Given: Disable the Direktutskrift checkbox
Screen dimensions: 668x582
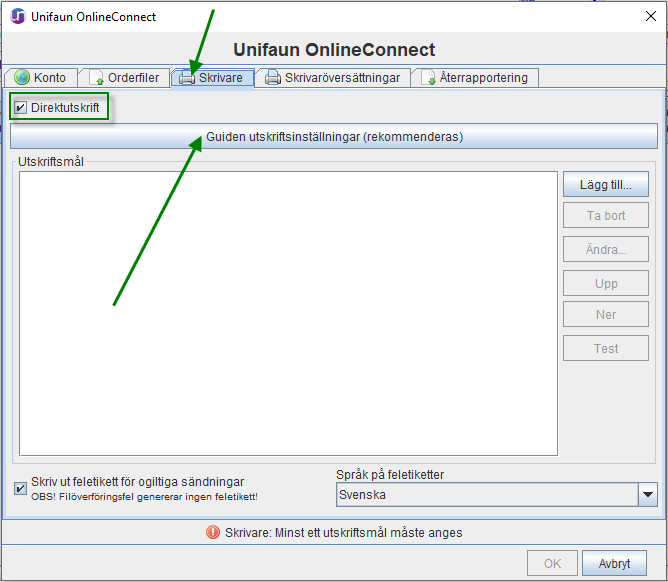Looking at the screenshot, I should click(x=21, y=107).
